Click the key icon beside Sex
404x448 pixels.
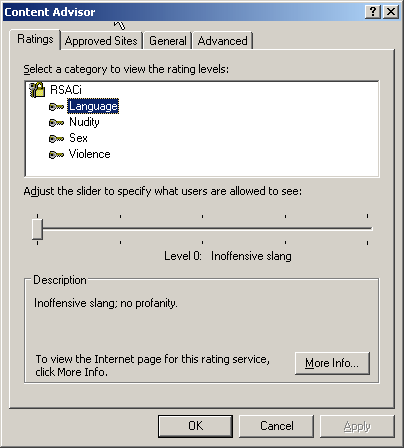point(56,138)
